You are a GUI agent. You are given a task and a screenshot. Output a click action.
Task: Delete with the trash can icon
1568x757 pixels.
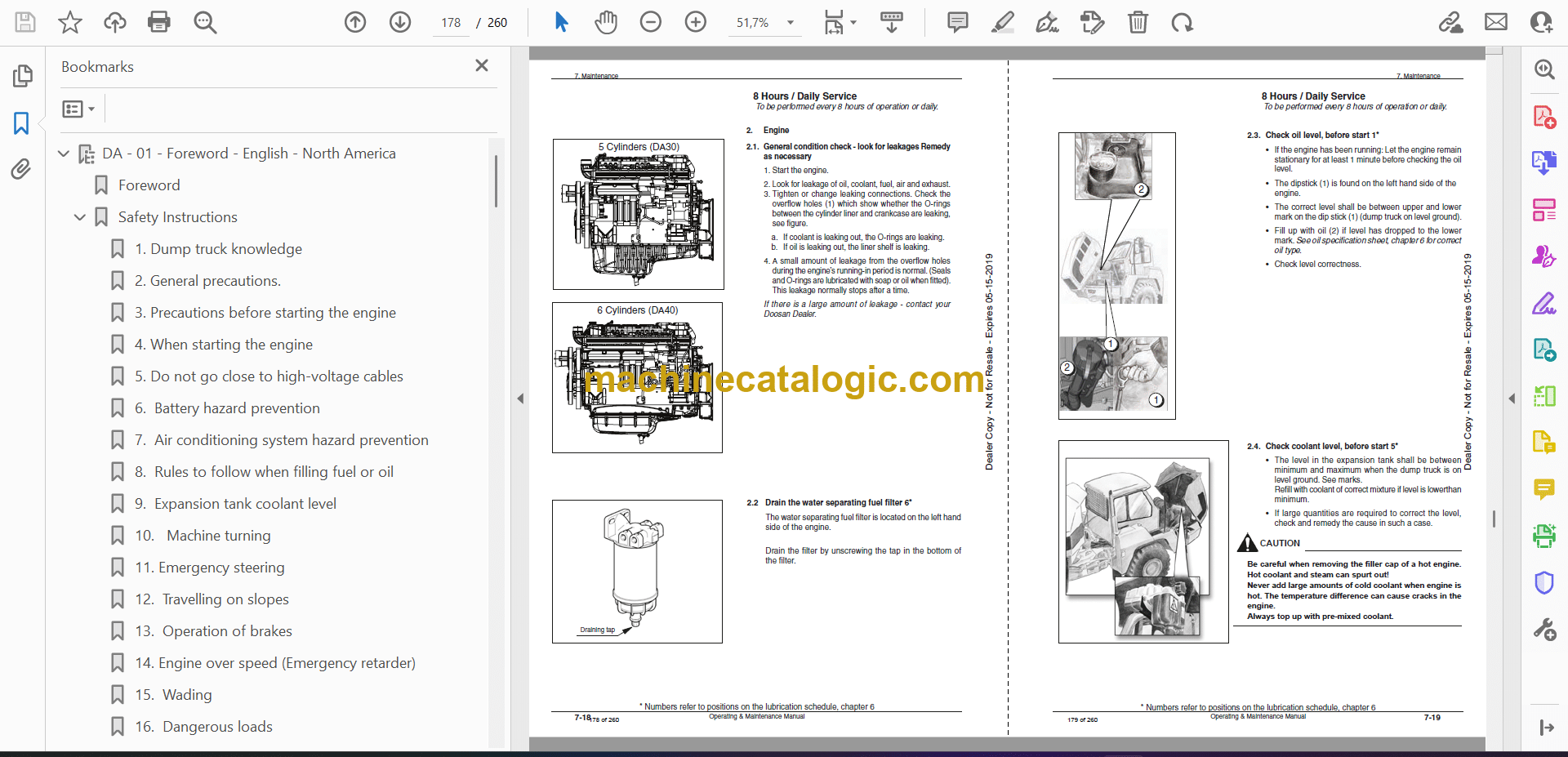pyautogui.click(x=1137, y=22)
